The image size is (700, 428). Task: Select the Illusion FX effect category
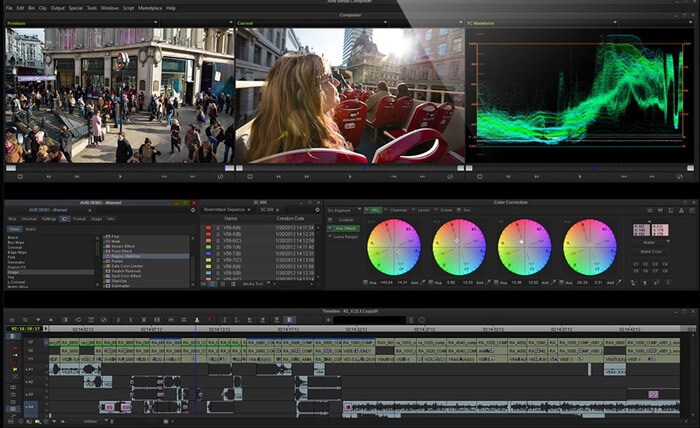pyautogui.click(x=17, y=267)
